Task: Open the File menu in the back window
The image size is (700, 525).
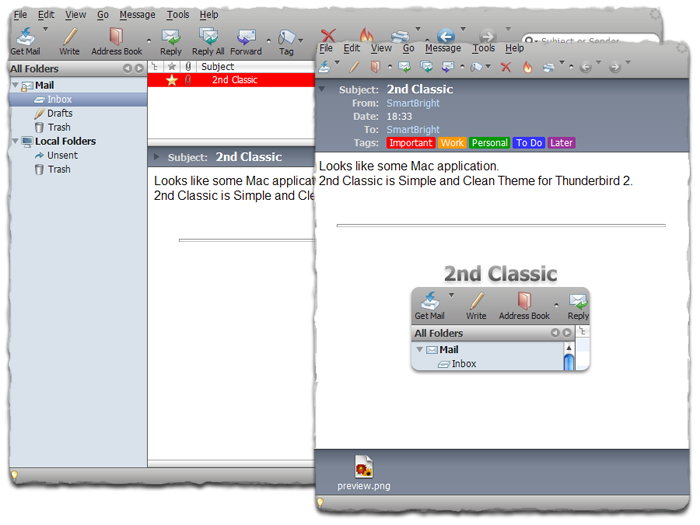Action: [x=20, y=15]
